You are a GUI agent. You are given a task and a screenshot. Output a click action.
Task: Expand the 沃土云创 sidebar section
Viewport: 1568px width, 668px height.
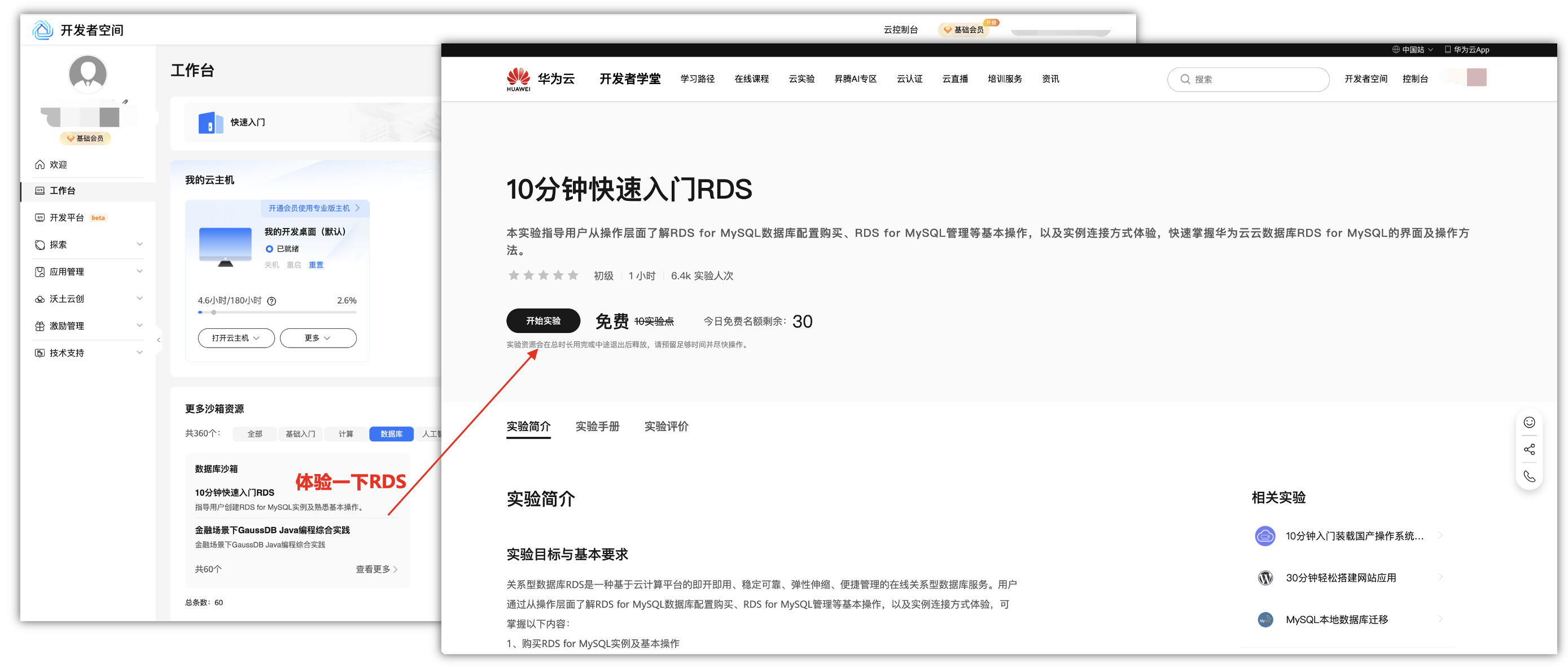point(89,298)
